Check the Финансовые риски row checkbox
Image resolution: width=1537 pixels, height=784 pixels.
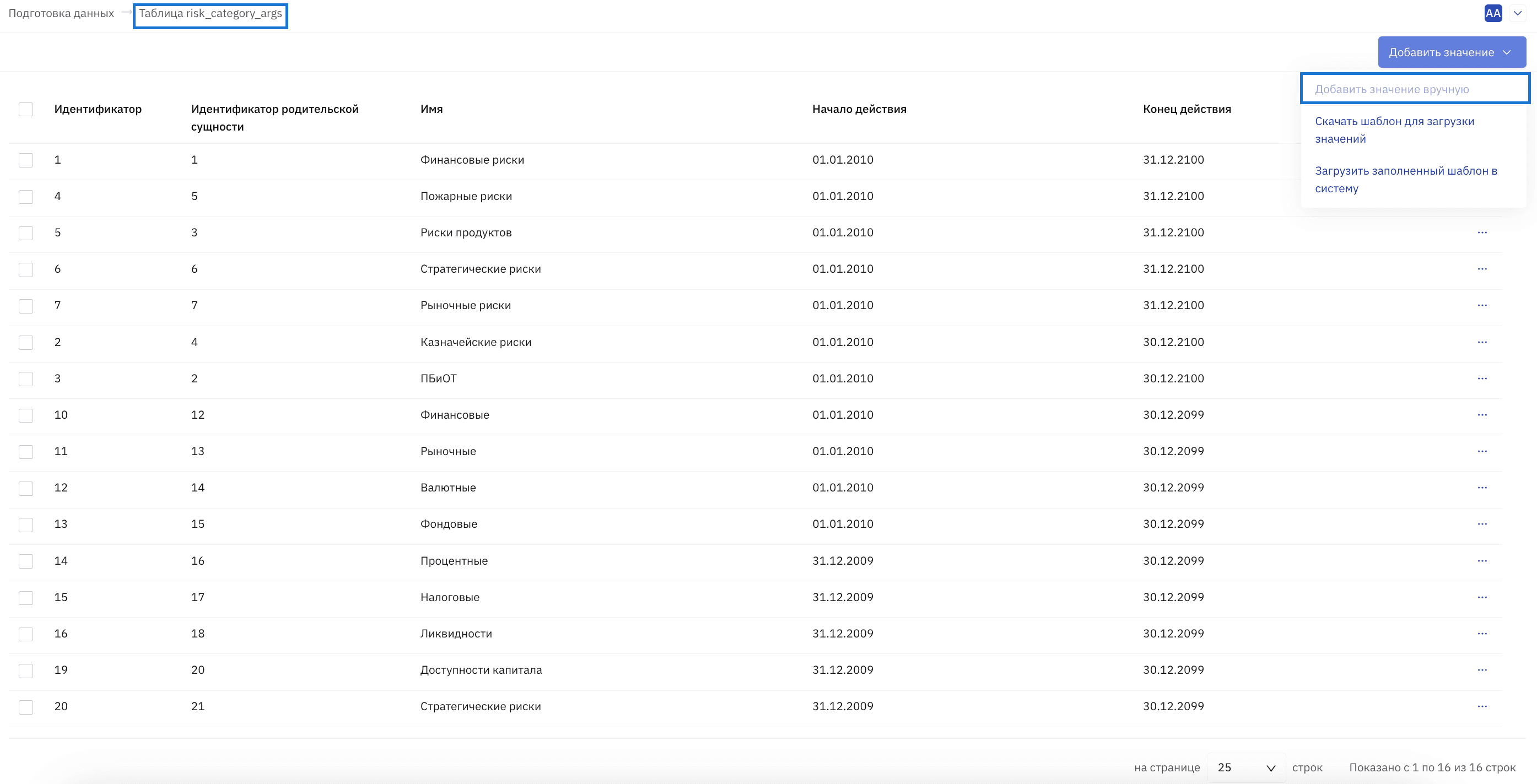pos(26,160)
